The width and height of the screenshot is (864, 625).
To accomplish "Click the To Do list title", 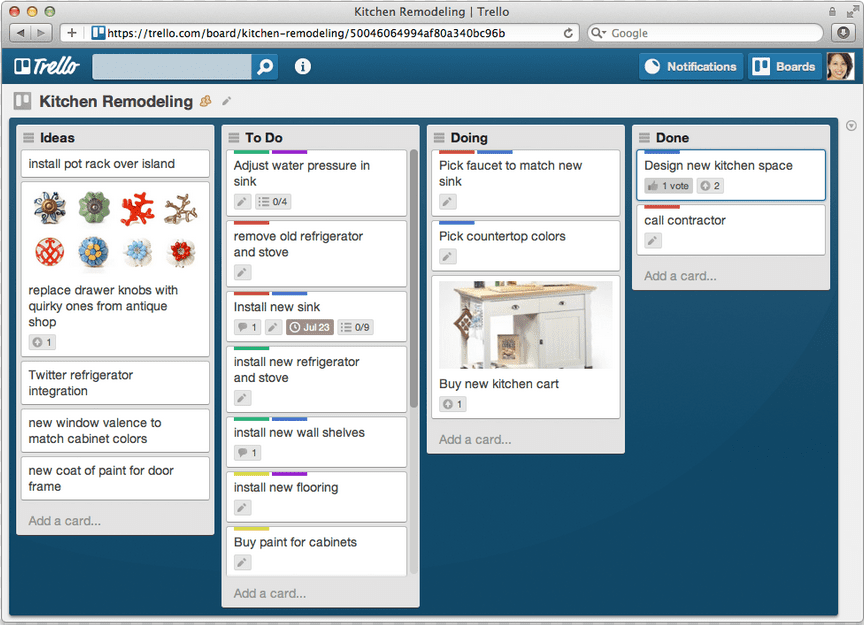I will [x=264, y=138].
